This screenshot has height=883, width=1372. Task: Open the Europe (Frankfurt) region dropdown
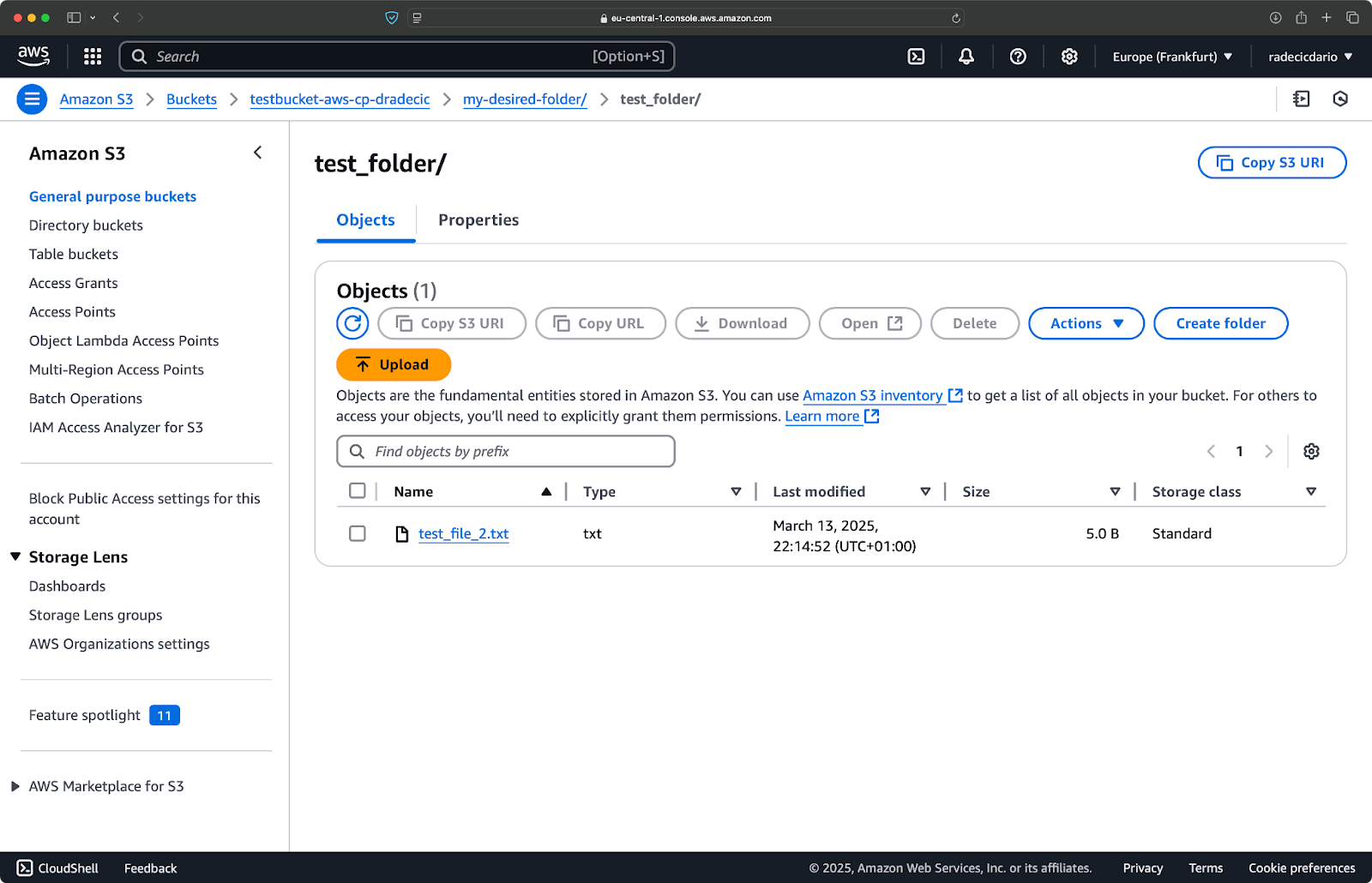coord(1172,57)
